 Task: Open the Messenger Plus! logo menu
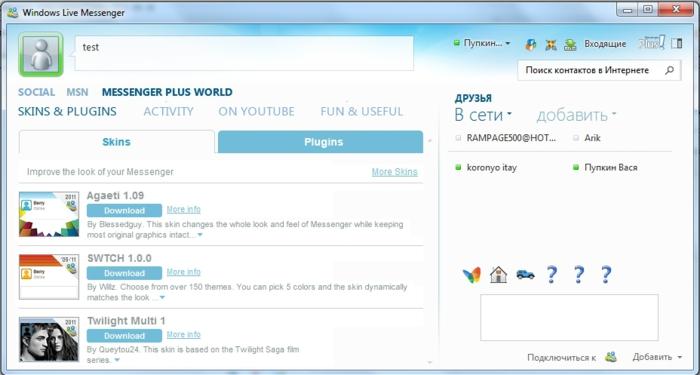652,43
